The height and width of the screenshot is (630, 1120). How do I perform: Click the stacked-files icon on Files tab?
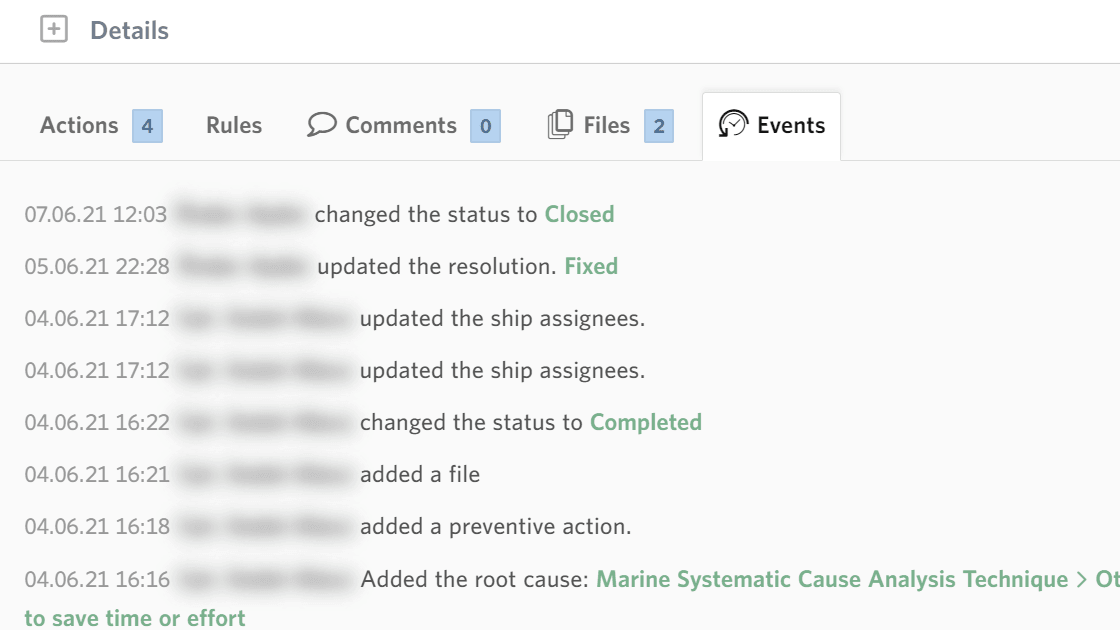click(x=563, y=124)
